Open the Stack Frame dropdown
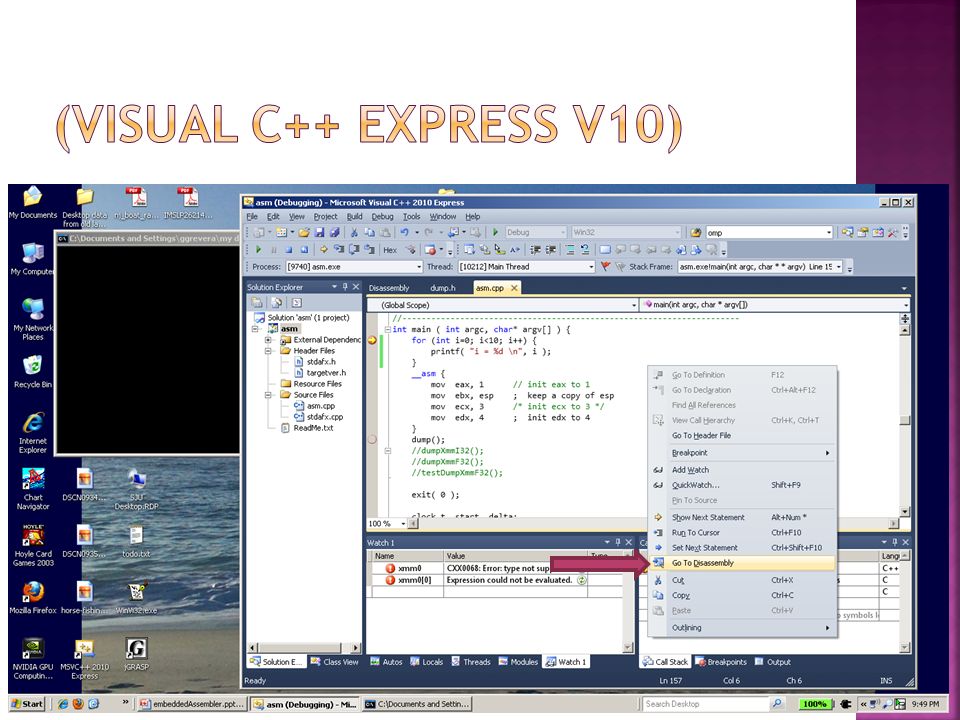Image resolution: width=960 pixels, height=720 pixels. point(839,267)
